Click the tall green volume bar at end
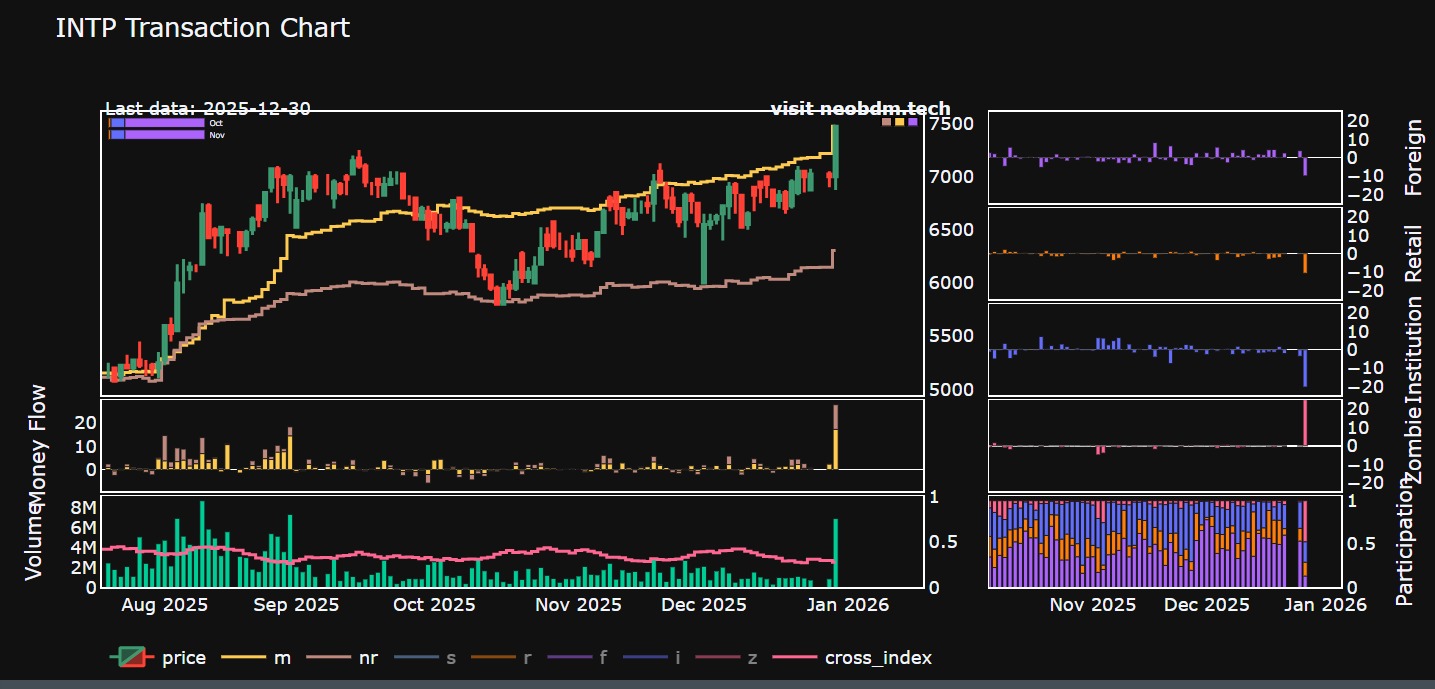 [x=836, y=552]
